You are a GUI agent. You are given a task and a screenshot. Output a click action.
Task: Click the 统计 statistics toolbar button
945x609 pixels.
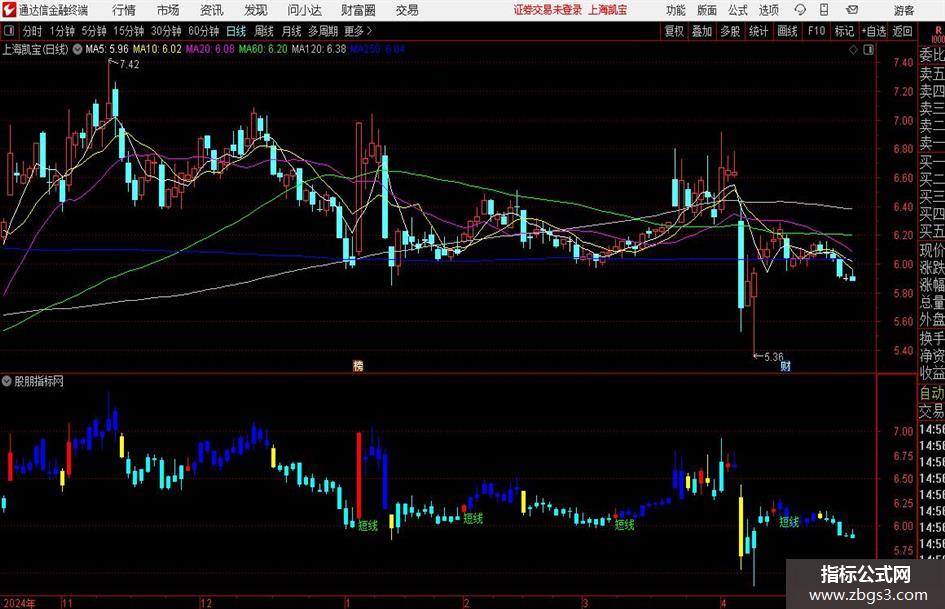[x=759, y=31]
